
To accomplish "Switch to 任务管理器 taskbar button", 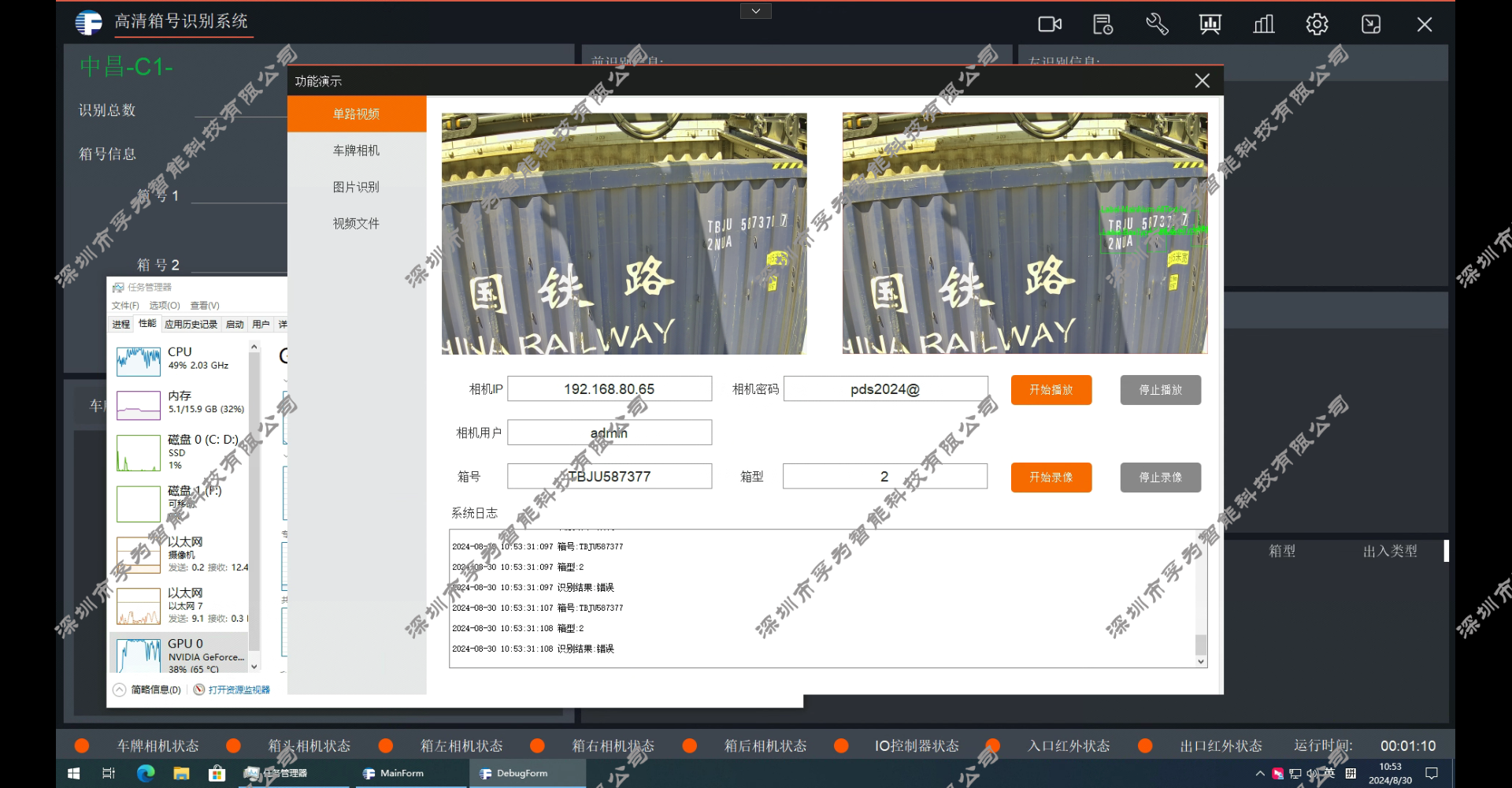I will tap(294, 774).
